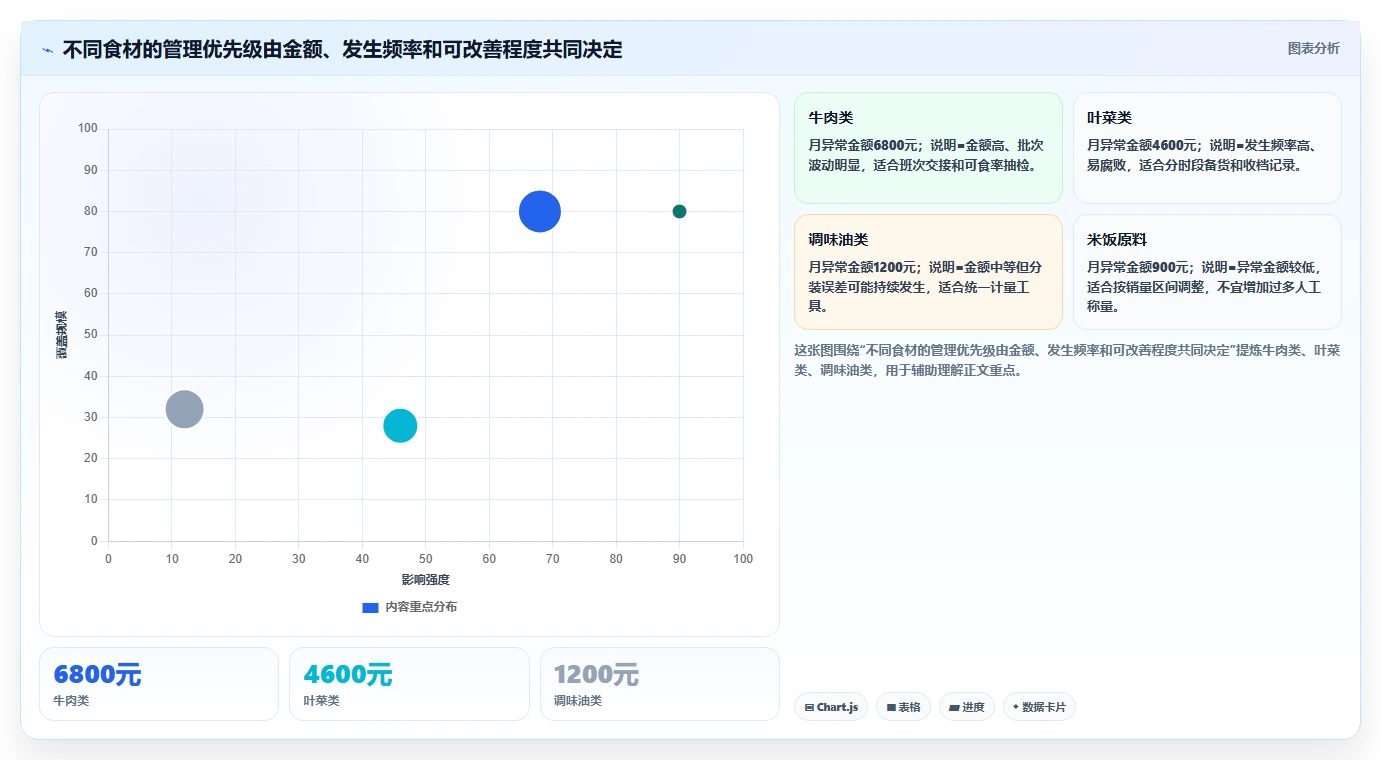Click the x-axis tick label 90
Screen dimensions: 1381x760
(680, 559)
